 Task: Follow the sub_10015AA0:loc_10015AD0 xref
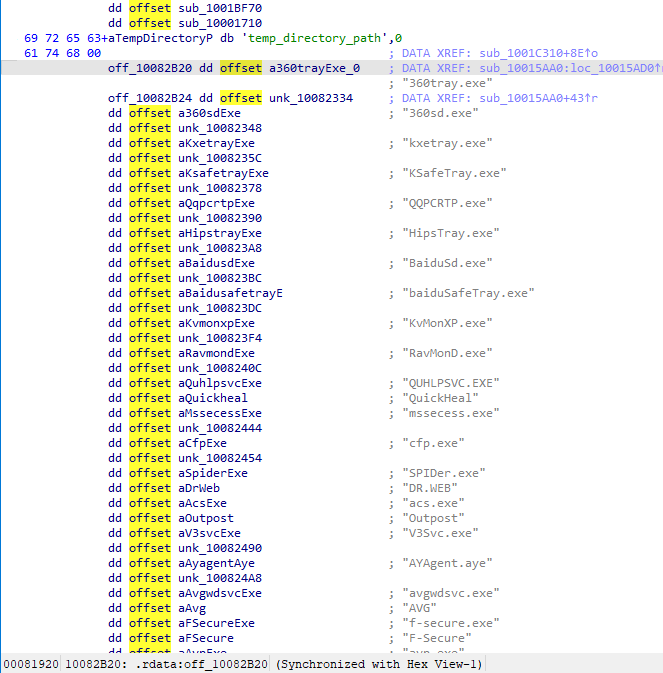tap(571, 68)
